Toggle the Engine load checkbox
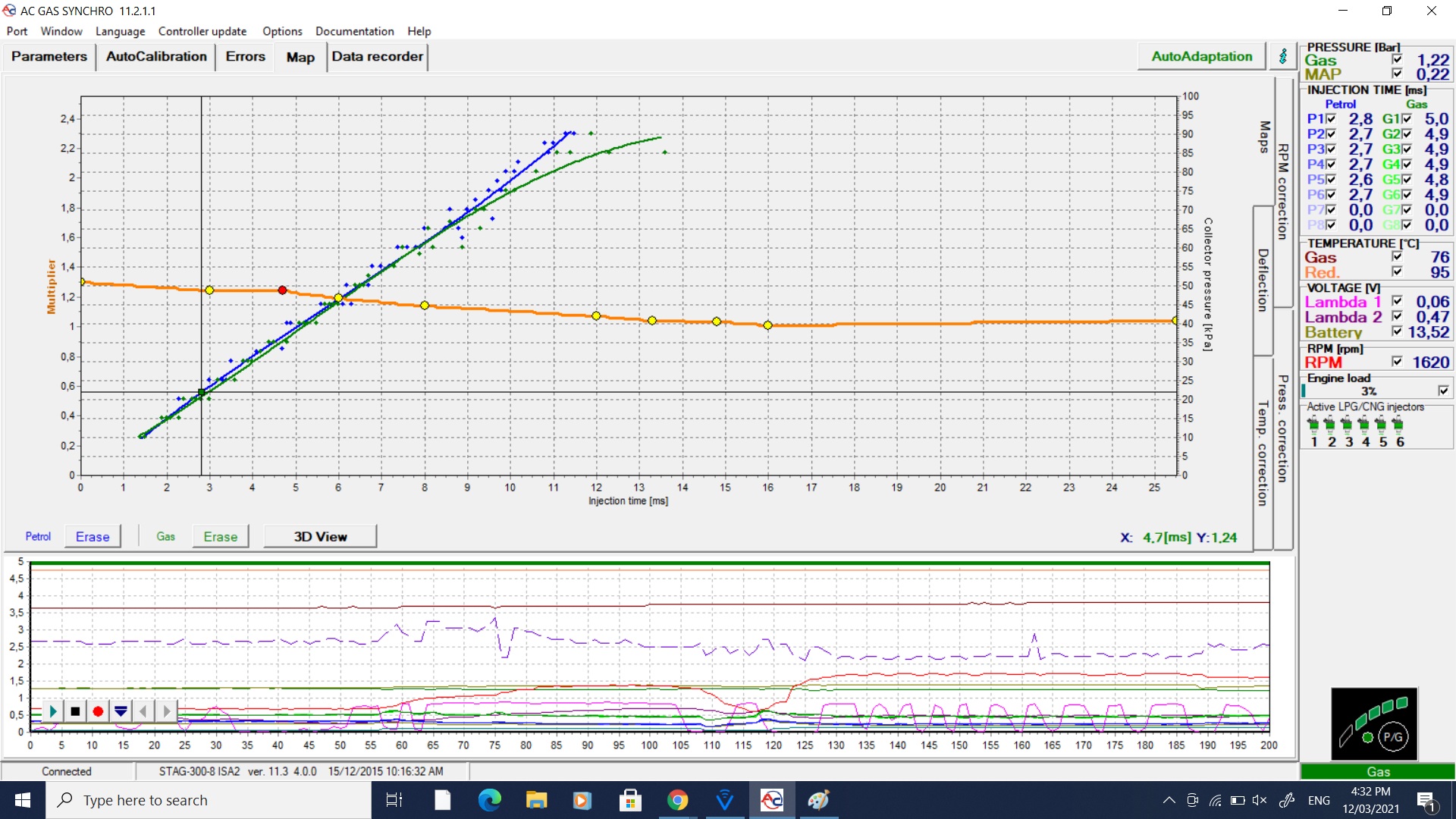Image resolution: width=1456 pixels, height=819 pixels. [1443, 391]
